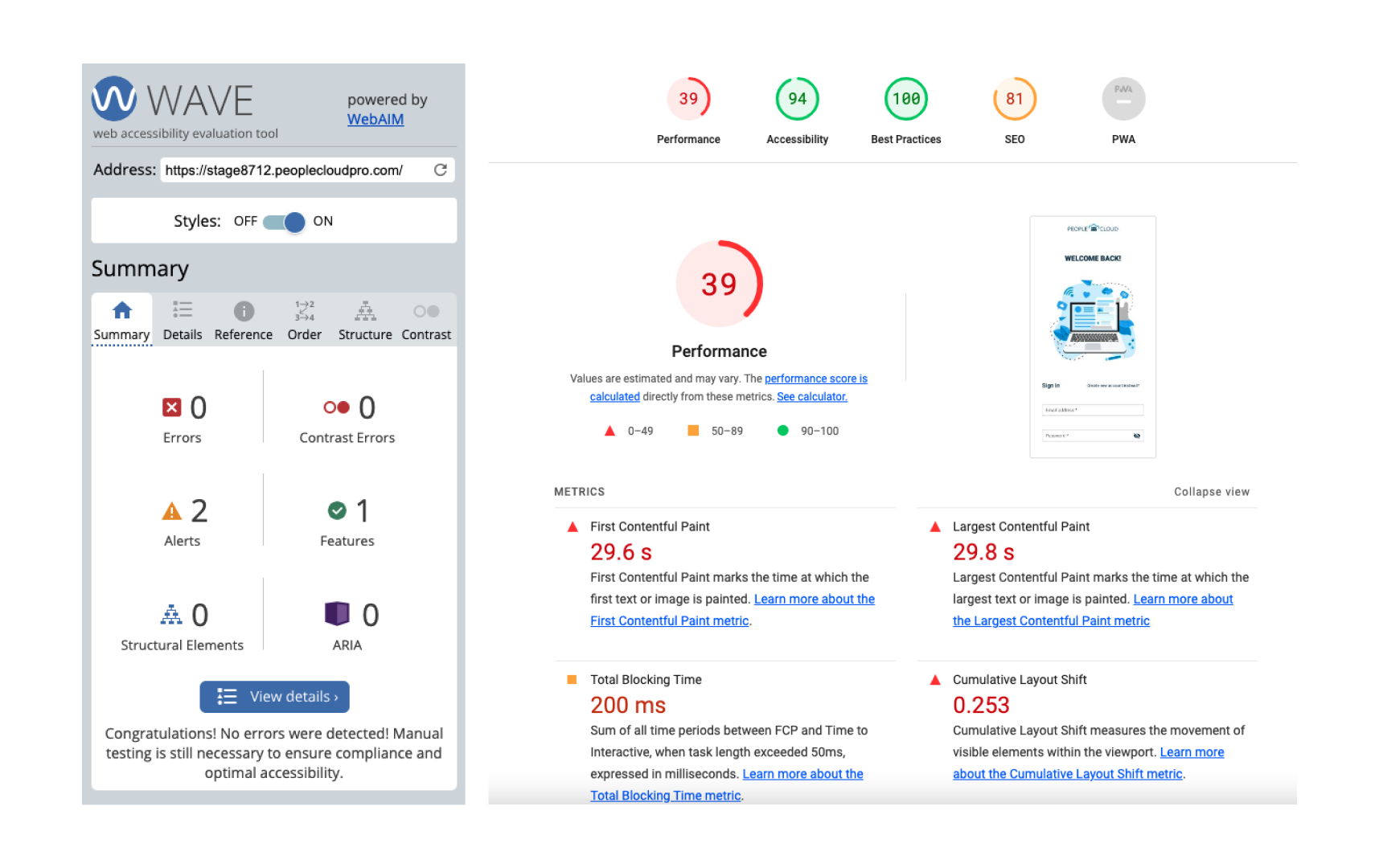
Task: Click the red 0–49 legend triangle
Action: (610, 432)
